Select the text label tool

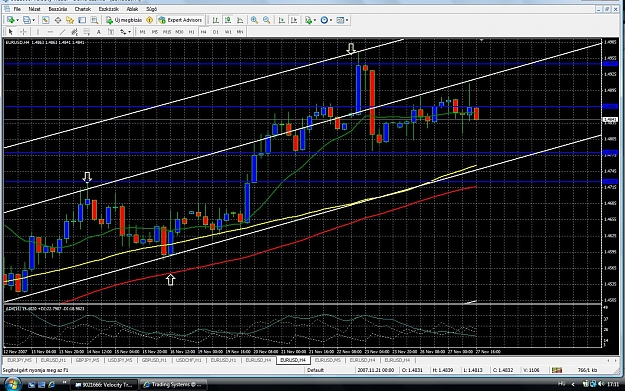[111, 32]
